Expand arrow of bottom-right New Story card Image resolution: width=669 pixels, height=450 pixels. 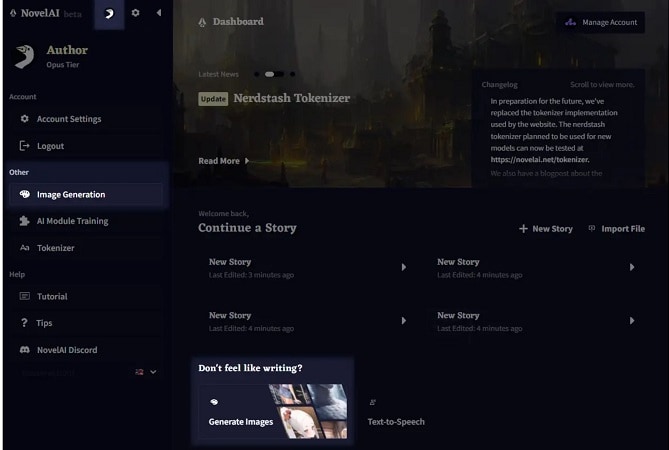tap(632, 321)
